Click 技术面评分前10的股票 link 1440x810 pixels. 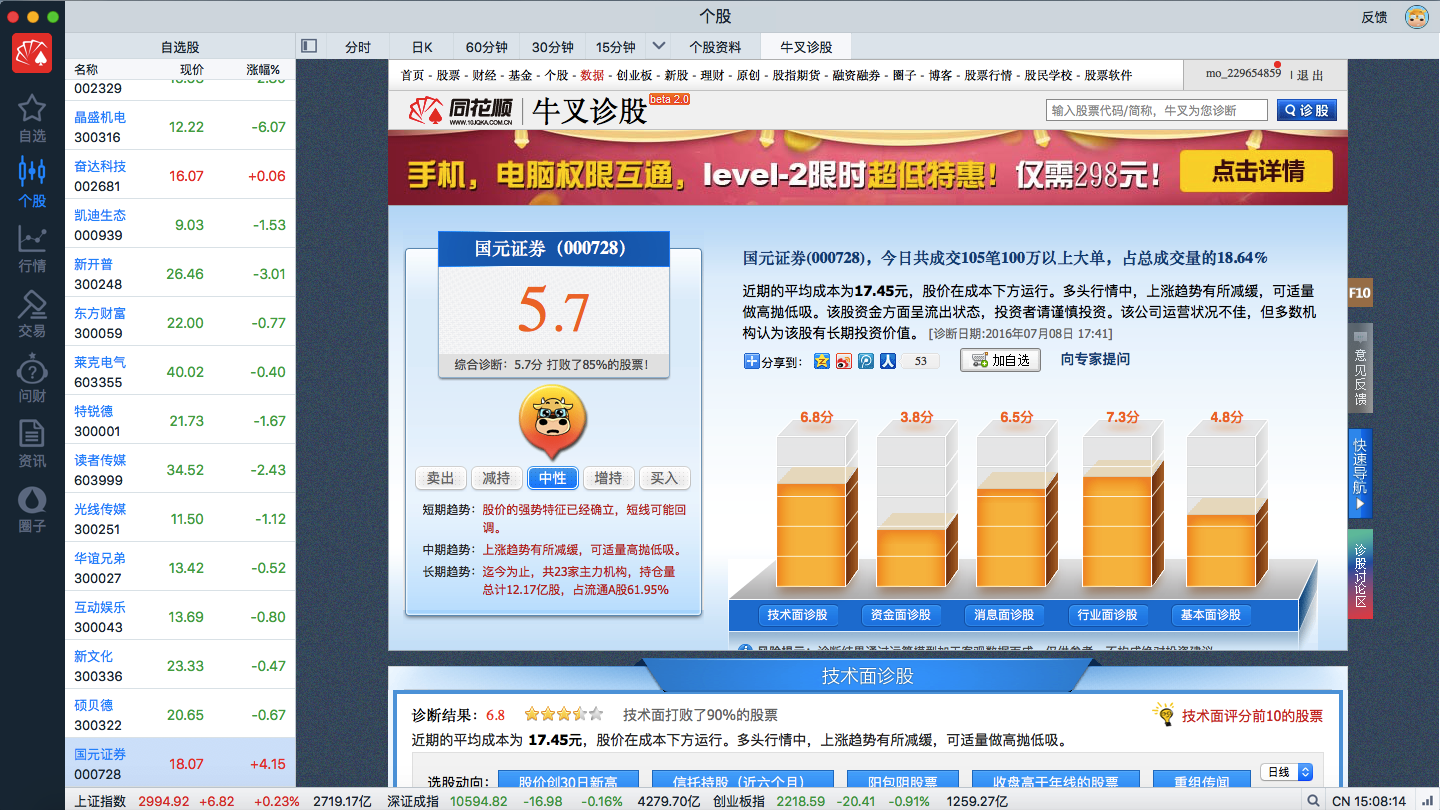1252,715
